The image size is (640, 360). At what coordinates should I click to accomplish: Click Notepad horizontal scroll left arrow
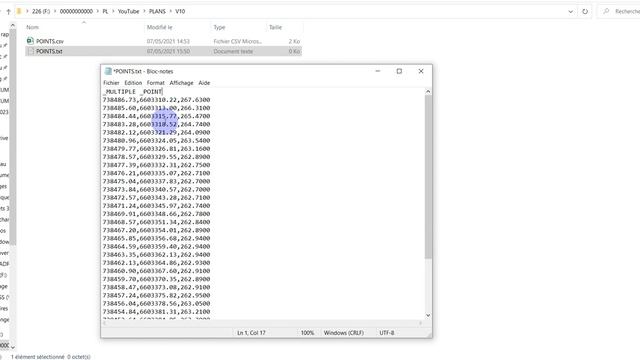pyautogui.click(x=104, y=323)
